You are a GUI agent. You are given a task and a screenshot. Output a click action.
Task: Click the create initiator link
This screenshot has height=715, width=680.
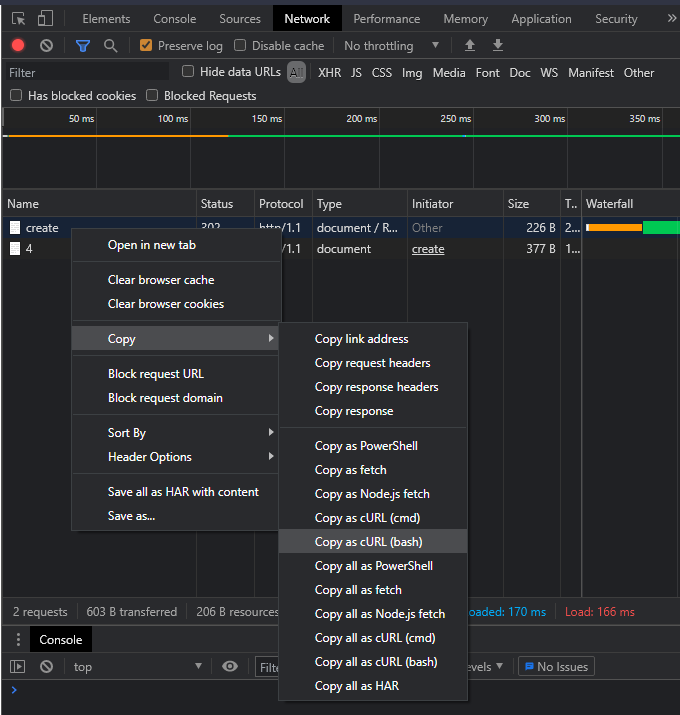[428, 249]
